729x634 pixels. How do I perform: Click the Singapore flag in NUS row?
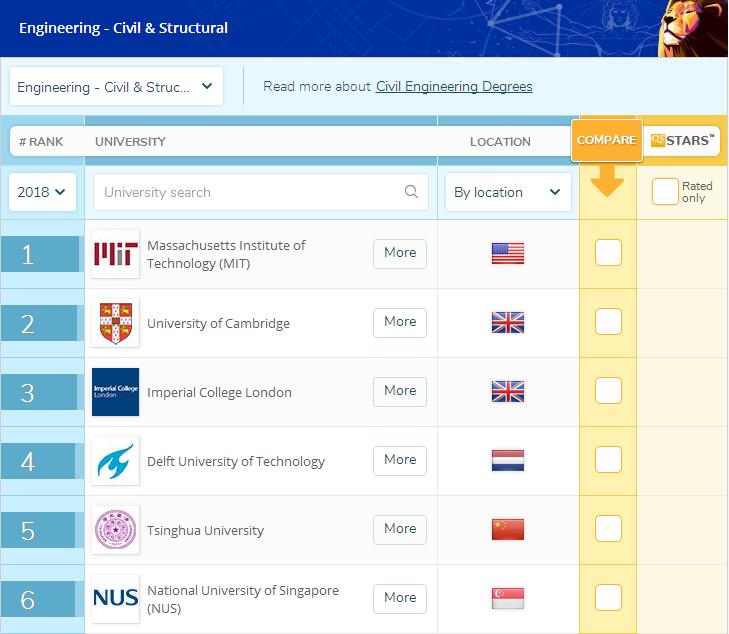[x=508, y=598]
